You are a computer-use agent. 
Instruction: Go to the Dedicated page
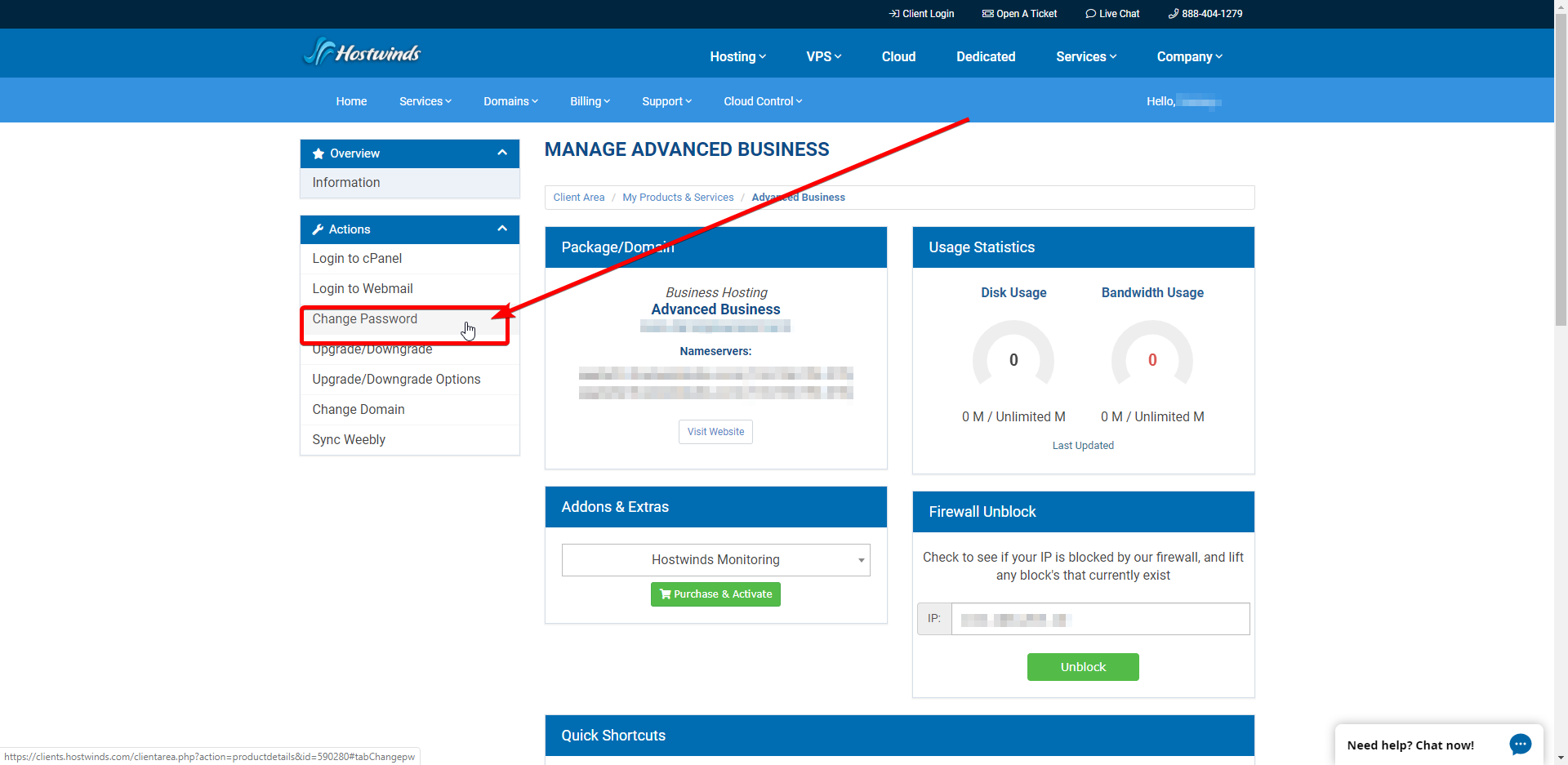point(986,56)
